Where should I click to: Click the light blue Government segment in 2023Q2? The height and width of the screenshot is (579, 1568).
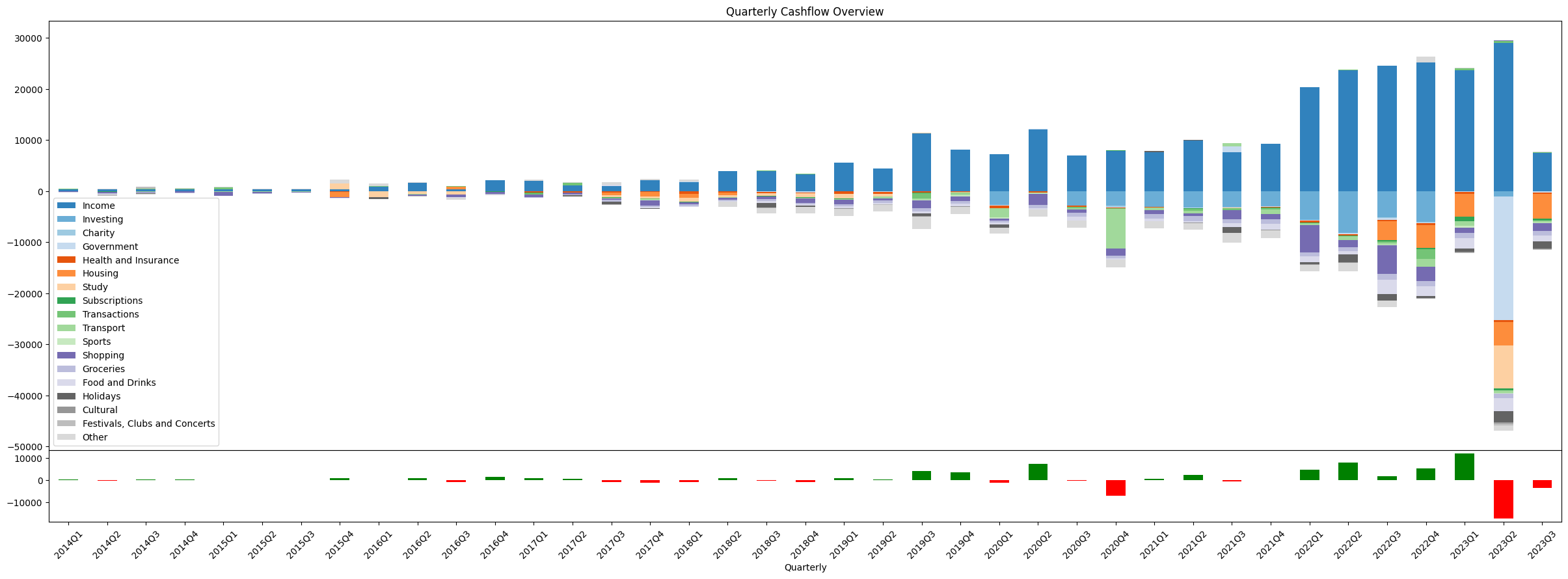click(x=1503, y=258)
